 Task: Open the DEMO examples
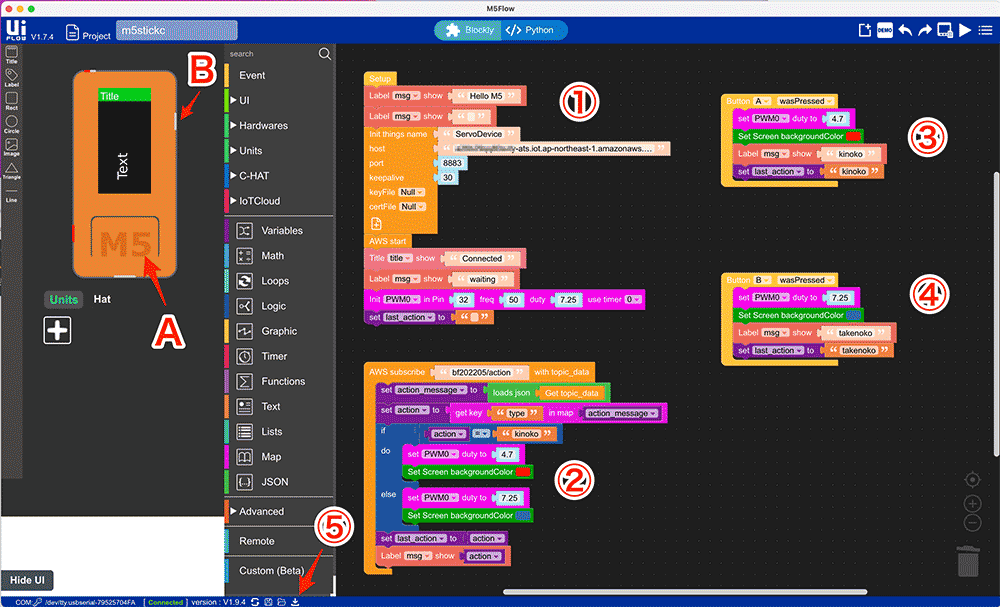tap(885, 30)
